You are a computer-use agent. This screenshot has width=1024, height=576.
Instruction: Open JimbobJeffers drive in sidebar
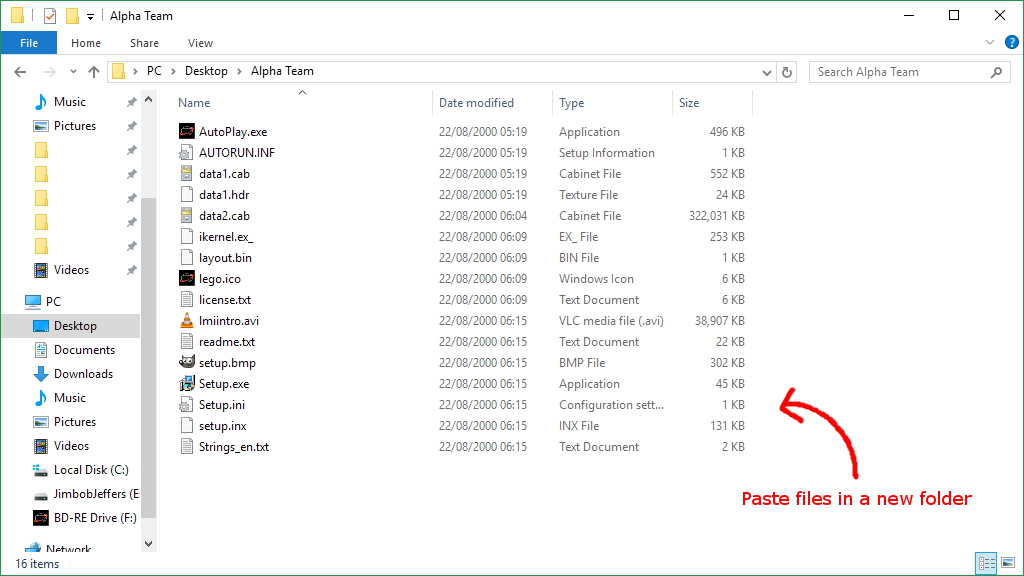(x=86, y=494)
